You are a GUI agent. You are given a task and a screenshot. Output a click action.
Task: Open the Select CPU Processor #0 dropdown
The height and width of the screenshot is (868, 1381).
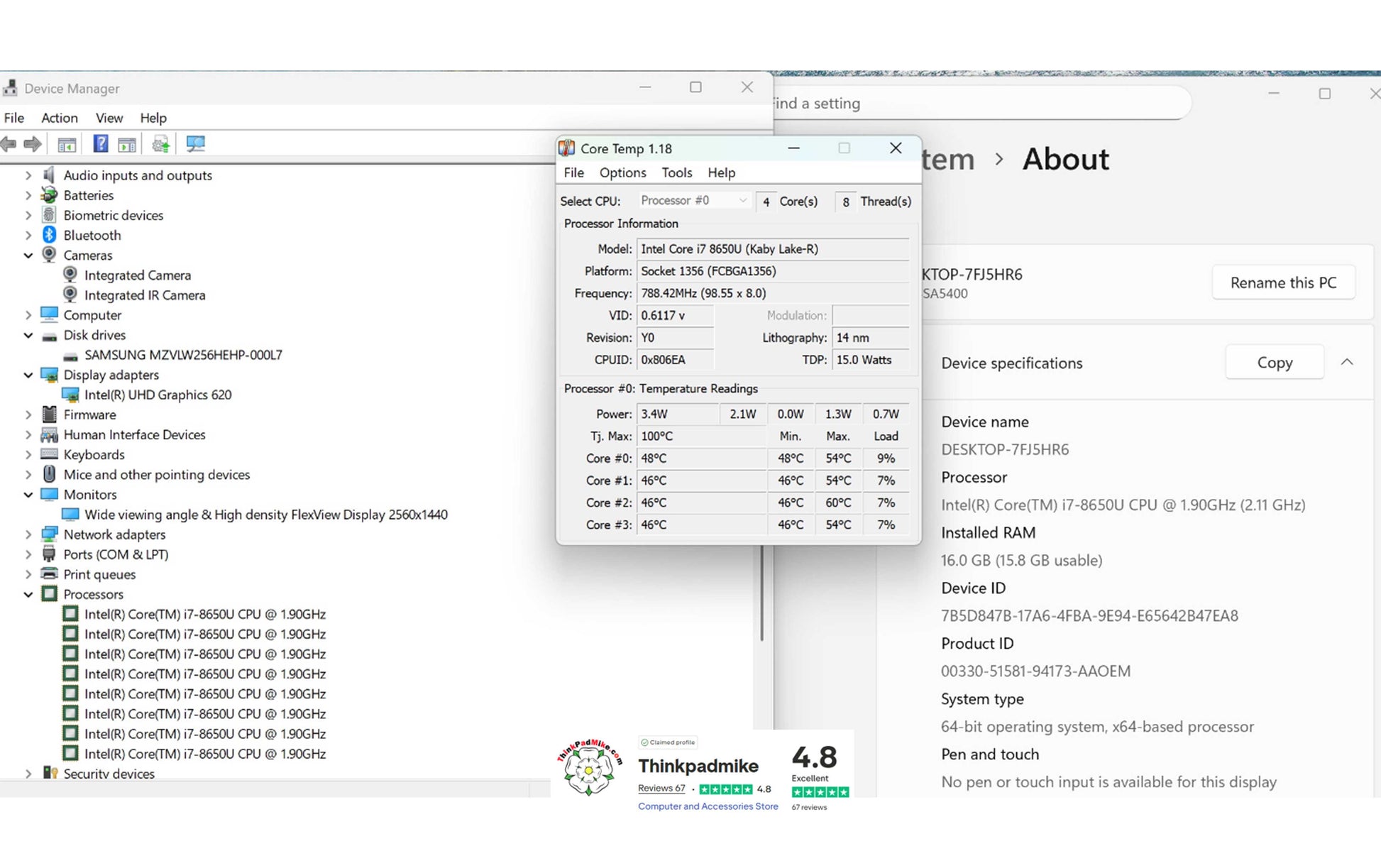[x=693, y=201]
